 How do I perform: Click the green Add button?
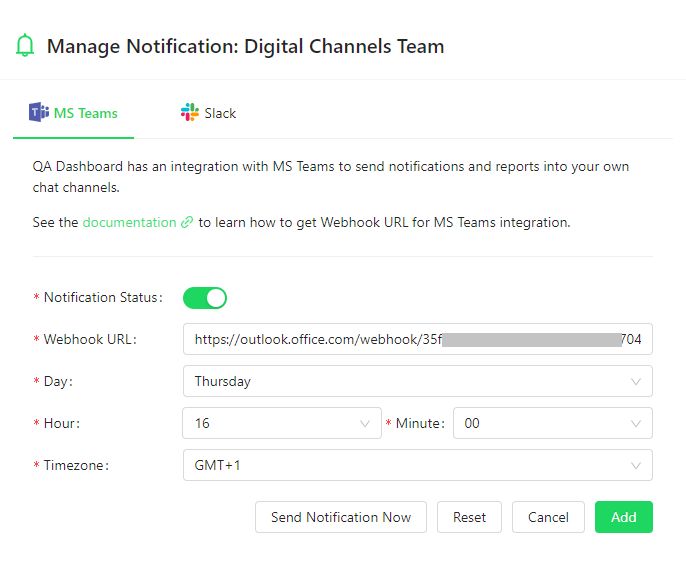624,517
